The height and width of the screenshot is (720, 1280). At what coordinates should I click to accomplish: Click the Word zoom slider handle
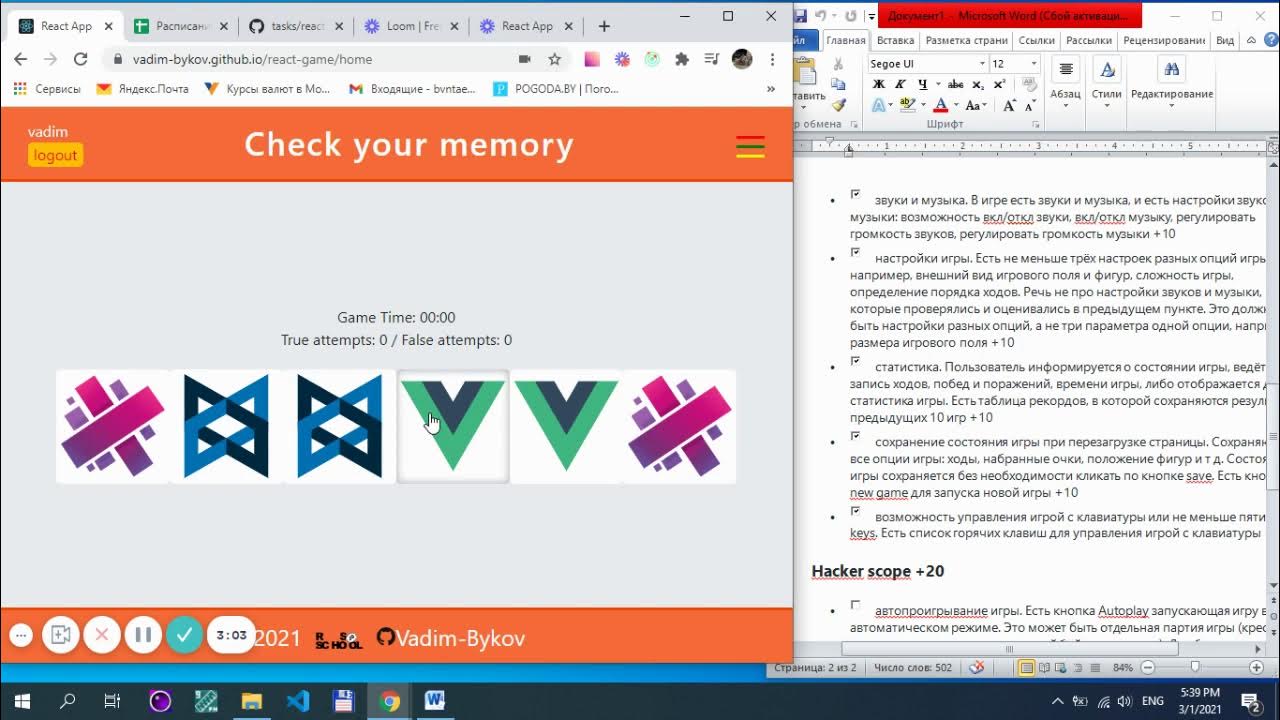point(1195,667)
